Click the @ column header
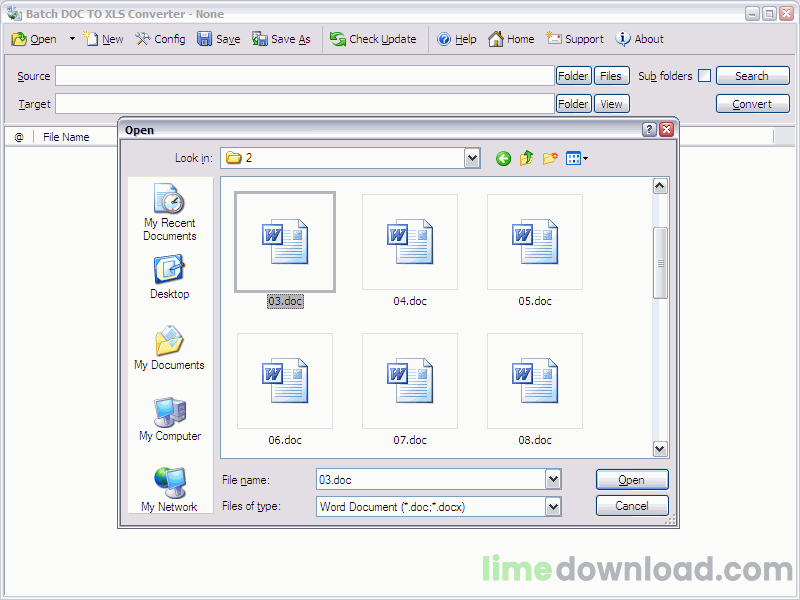Screen dimensions: 800x600 (19, 137)
